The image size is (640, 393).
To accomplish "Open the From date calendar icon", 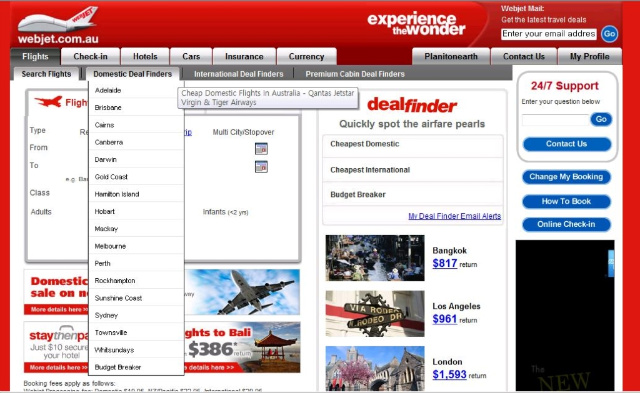I will [261, 149].
